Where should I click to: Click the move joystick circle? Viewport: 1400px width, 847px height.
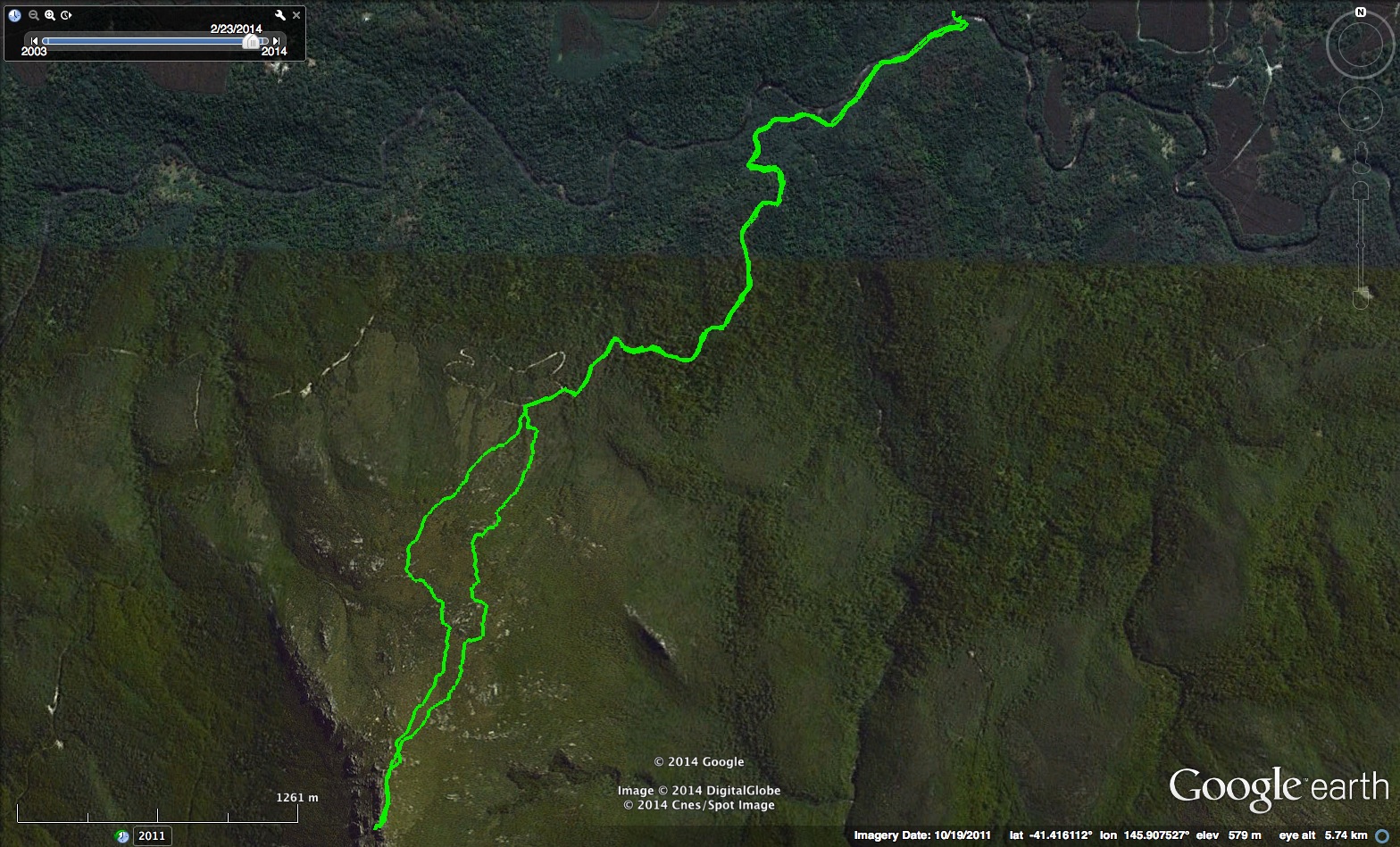coord(1360,107)
